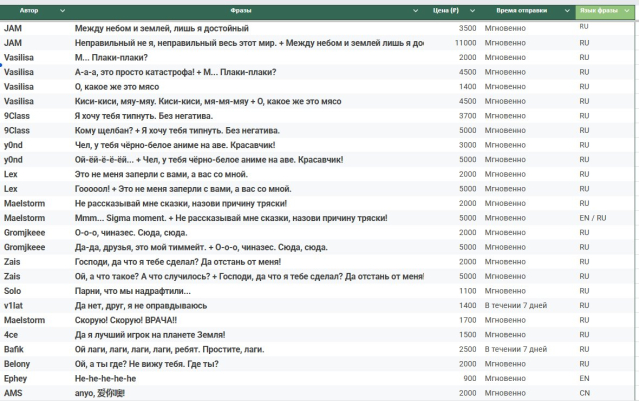Select phrase starting 'Кому щелбан?'

[177, 131]
